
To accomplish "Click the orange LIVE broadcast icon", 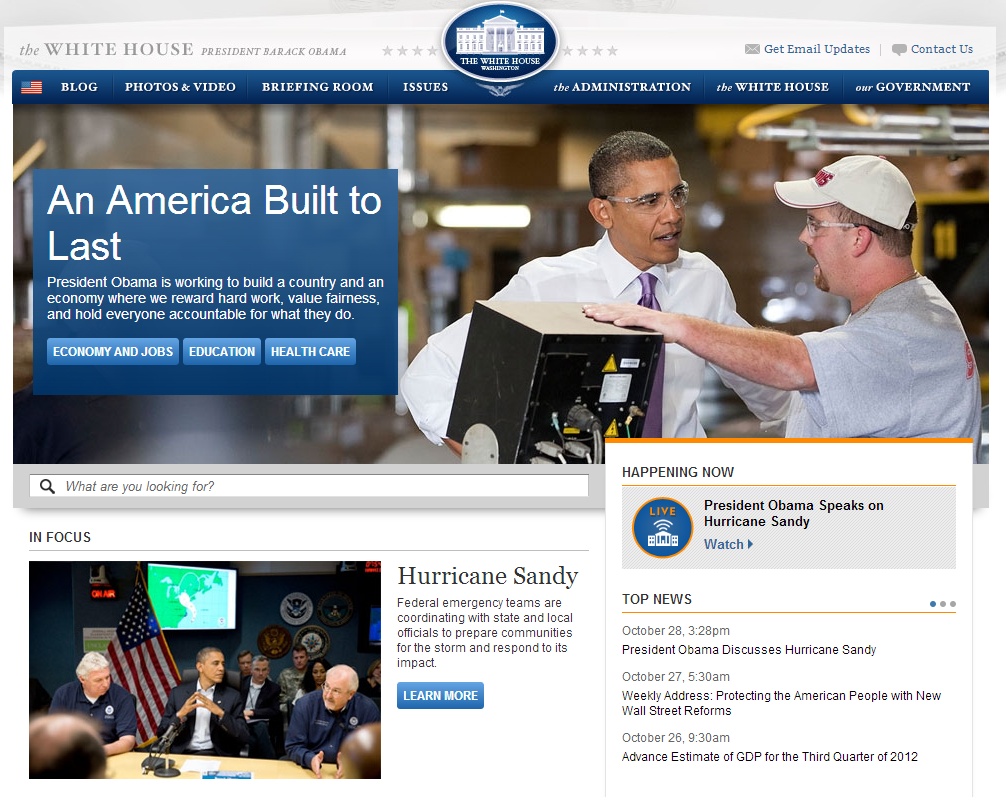I will point(662,527).
